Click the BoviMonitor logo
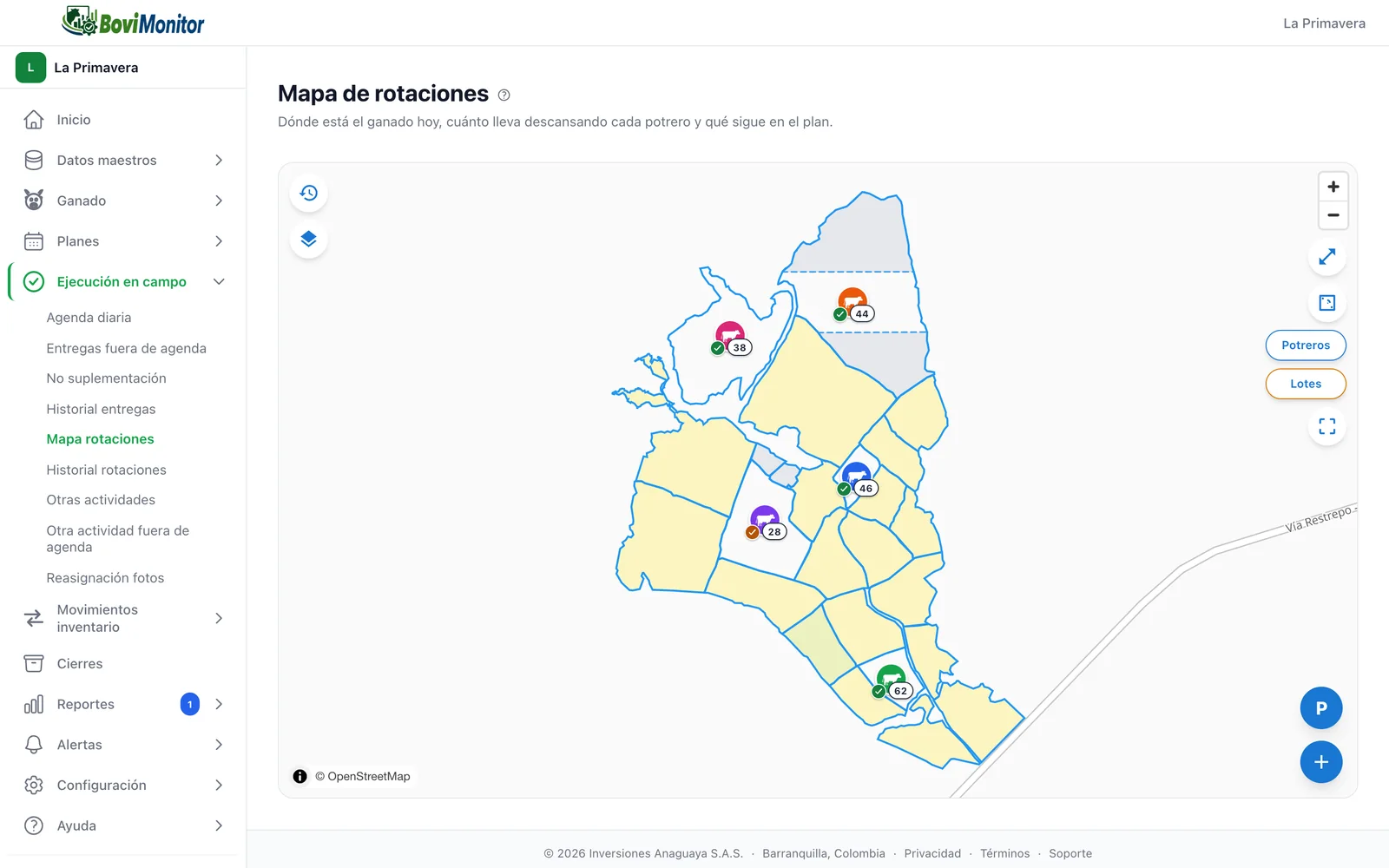1389x868 pixels. (x=133, y=22)
